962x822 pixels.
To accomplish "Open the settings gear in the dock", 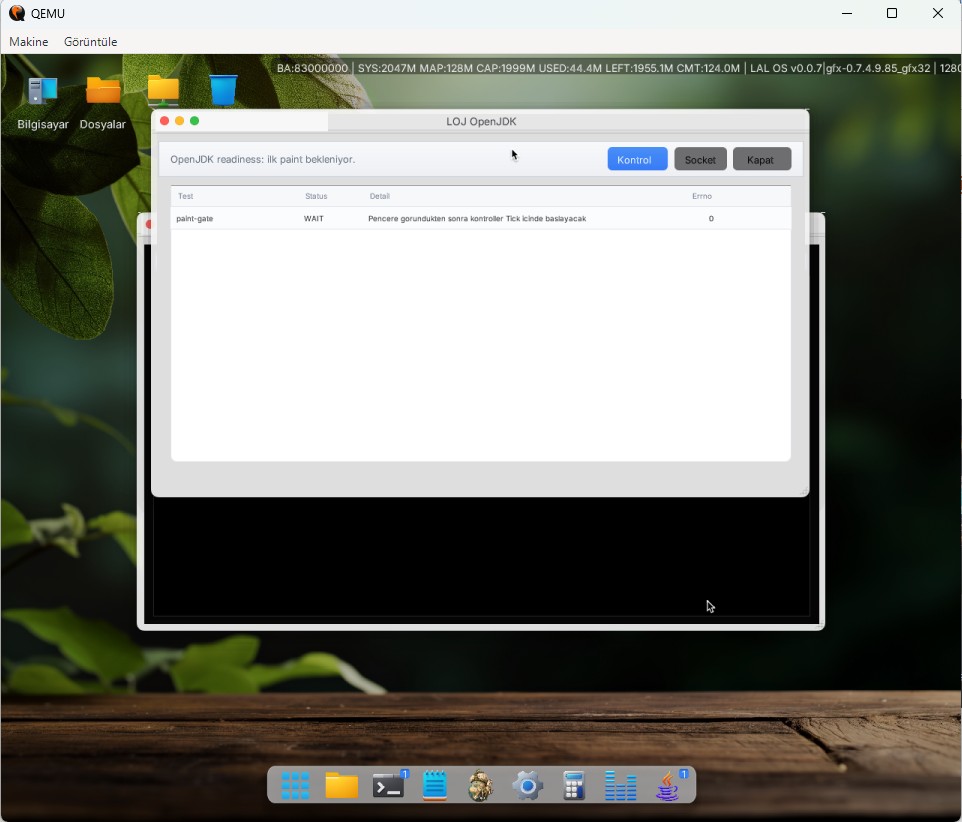I will 528,785.
